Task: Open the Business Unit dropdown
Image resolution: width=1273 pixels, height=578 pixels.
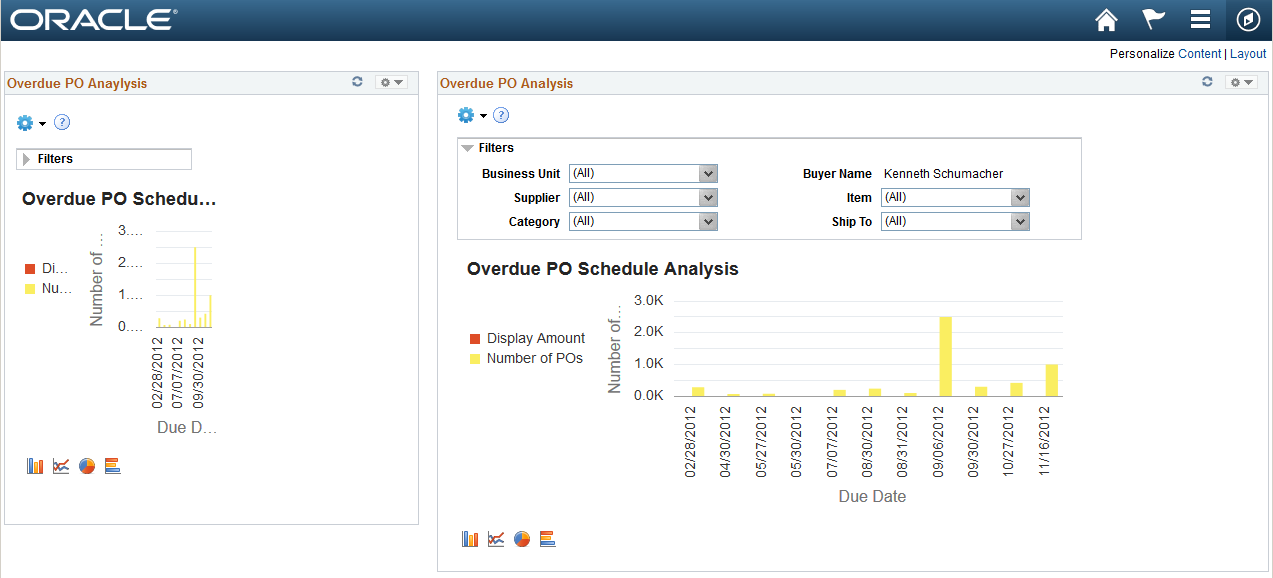Action: coord(643,173)
